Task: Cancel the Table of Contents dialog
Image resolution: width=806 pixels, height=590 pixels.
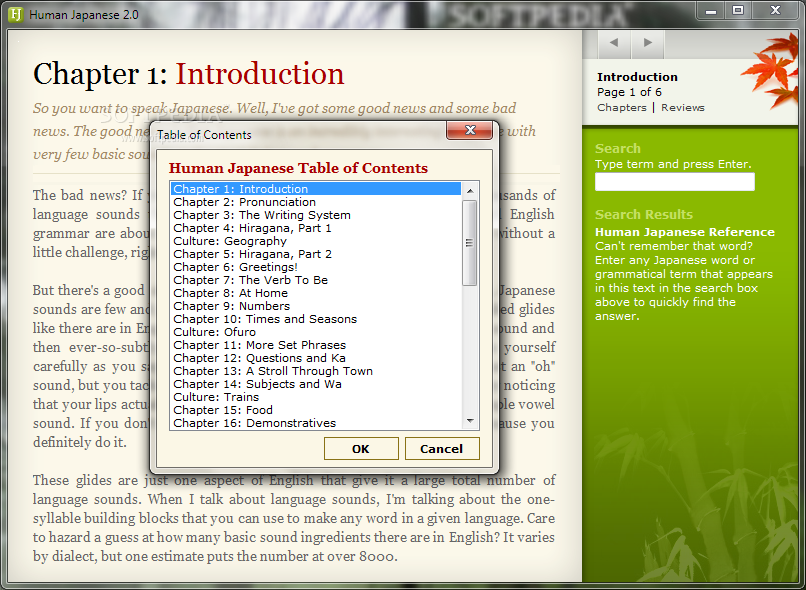Action: click(442, 449)
